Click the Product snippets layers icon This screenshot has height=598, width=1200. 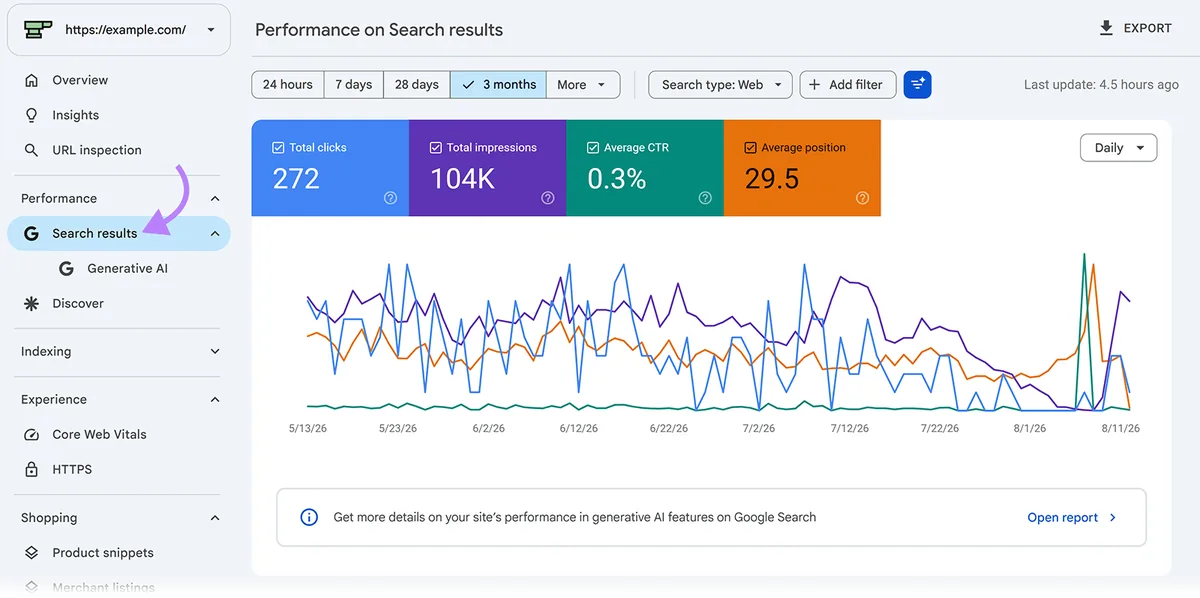pyautogui.click(x=31, y=552)
